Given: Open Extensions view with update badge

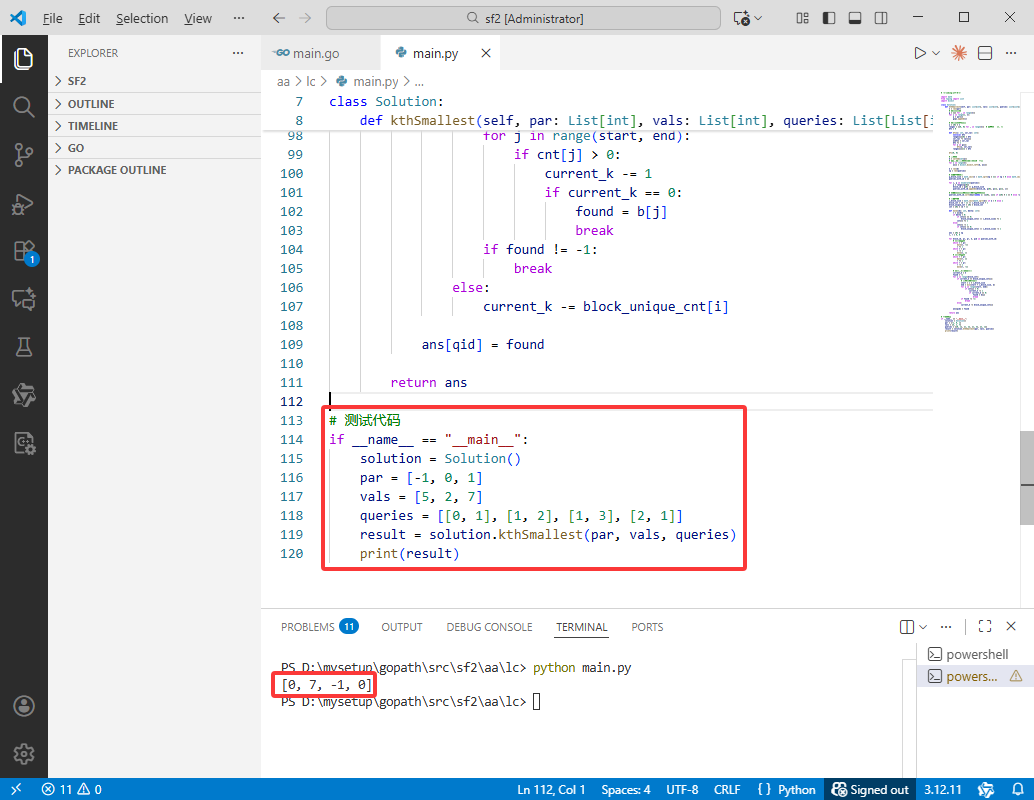Looking at the screenshot, I should point(24,252).
